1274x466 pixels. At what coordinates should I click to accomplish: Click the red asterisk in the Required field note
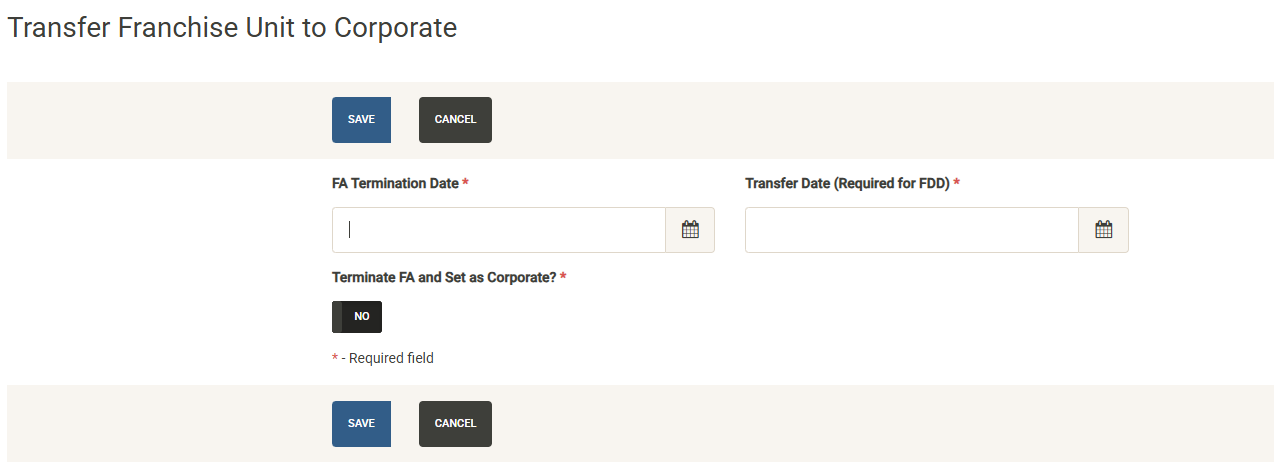[x=335, y=358]
